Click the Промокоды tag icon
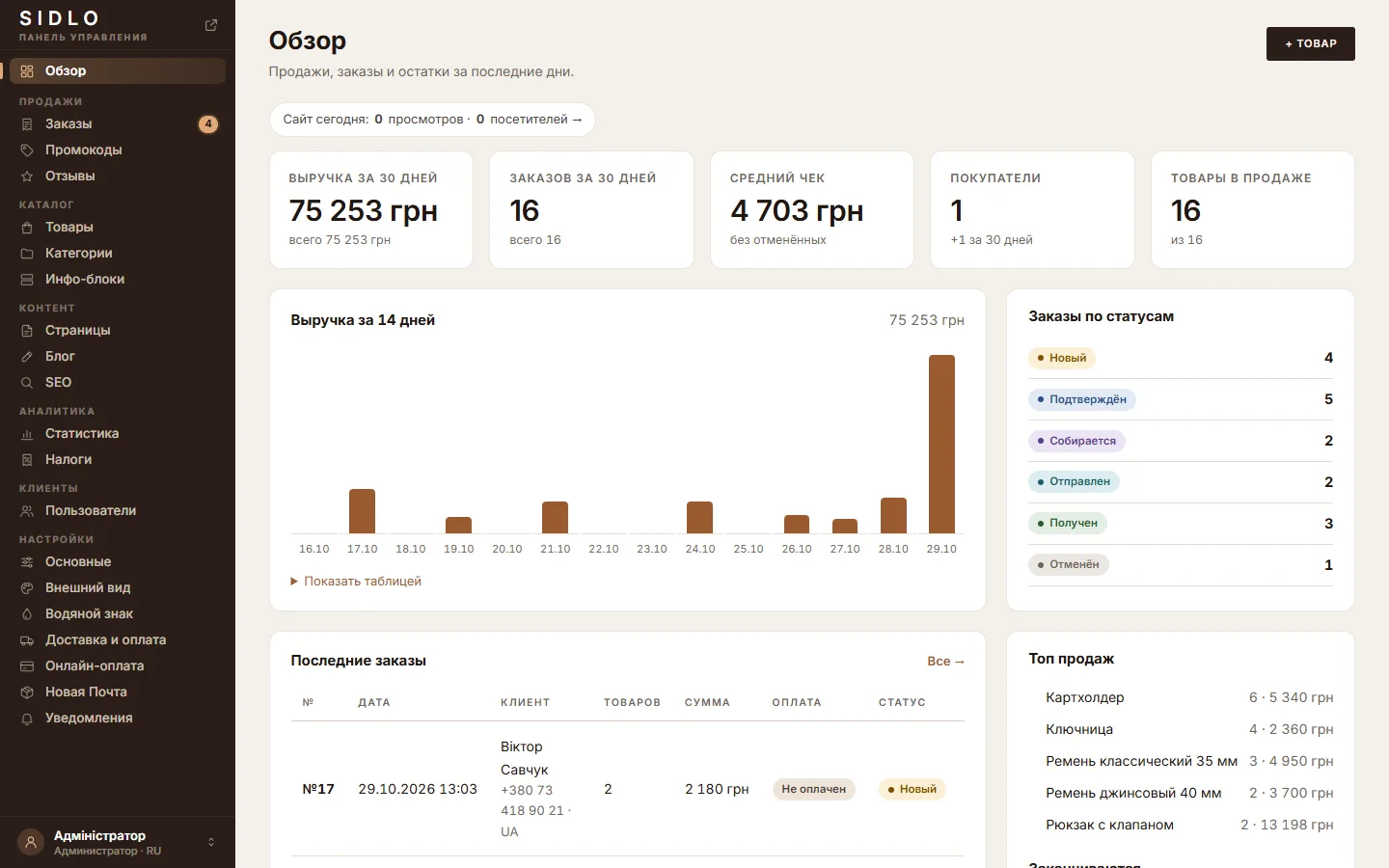This screenshot has height=868, width=1389. click(27, 150)
